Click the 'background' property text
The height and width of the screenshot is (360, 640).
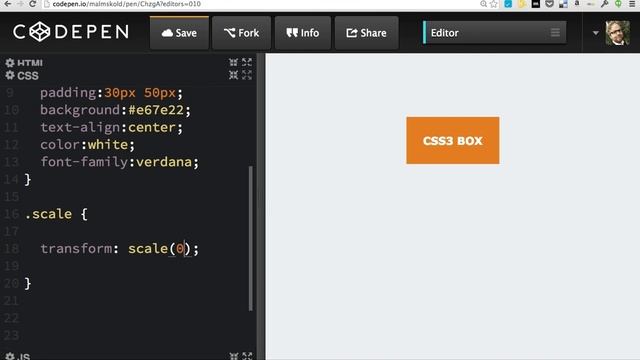pyautogui.click(x=80, y=110)
